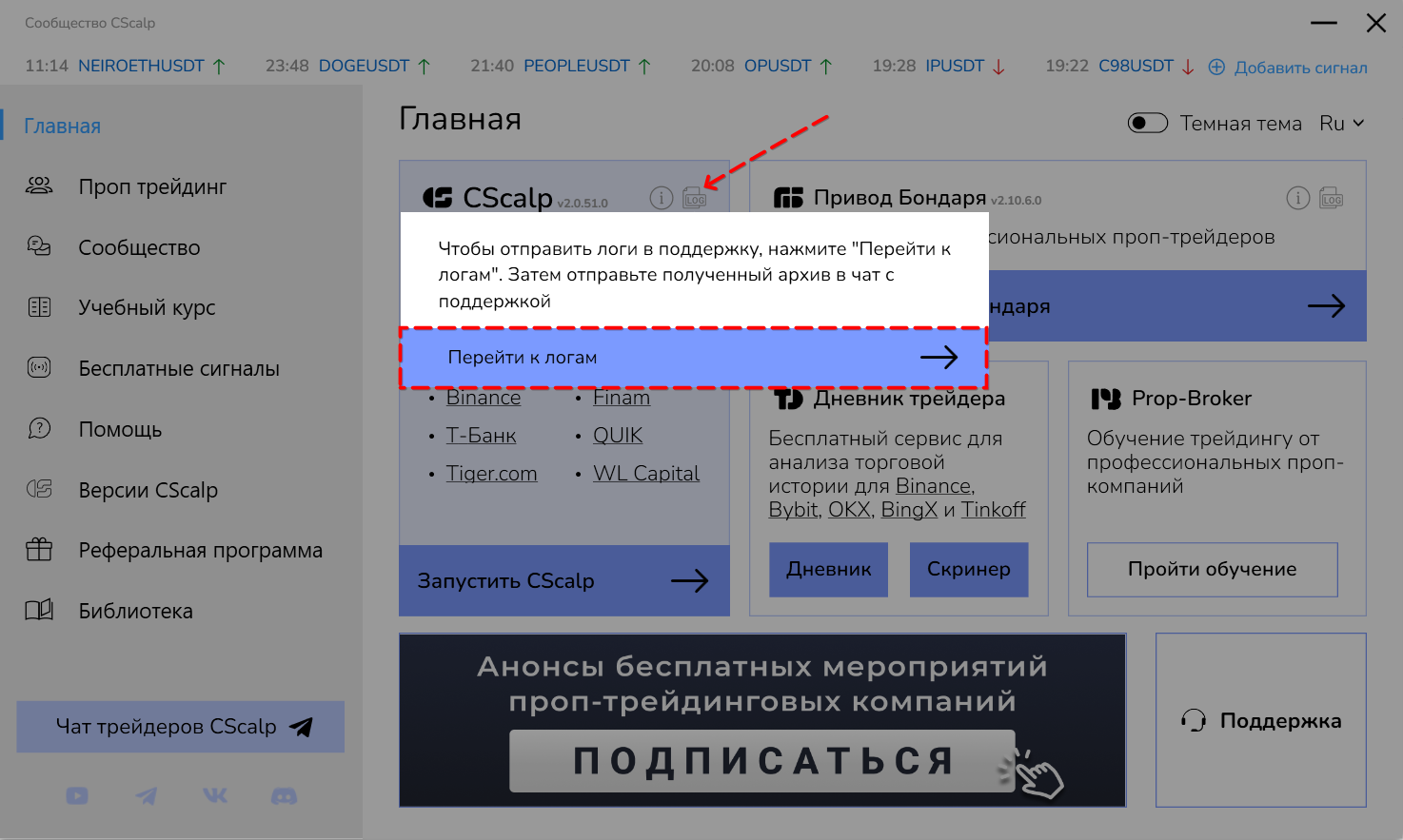Expand the Ru language dropdown
Image resolution: width=1403 pixels, height=840 pixels.
point(1342,124)
